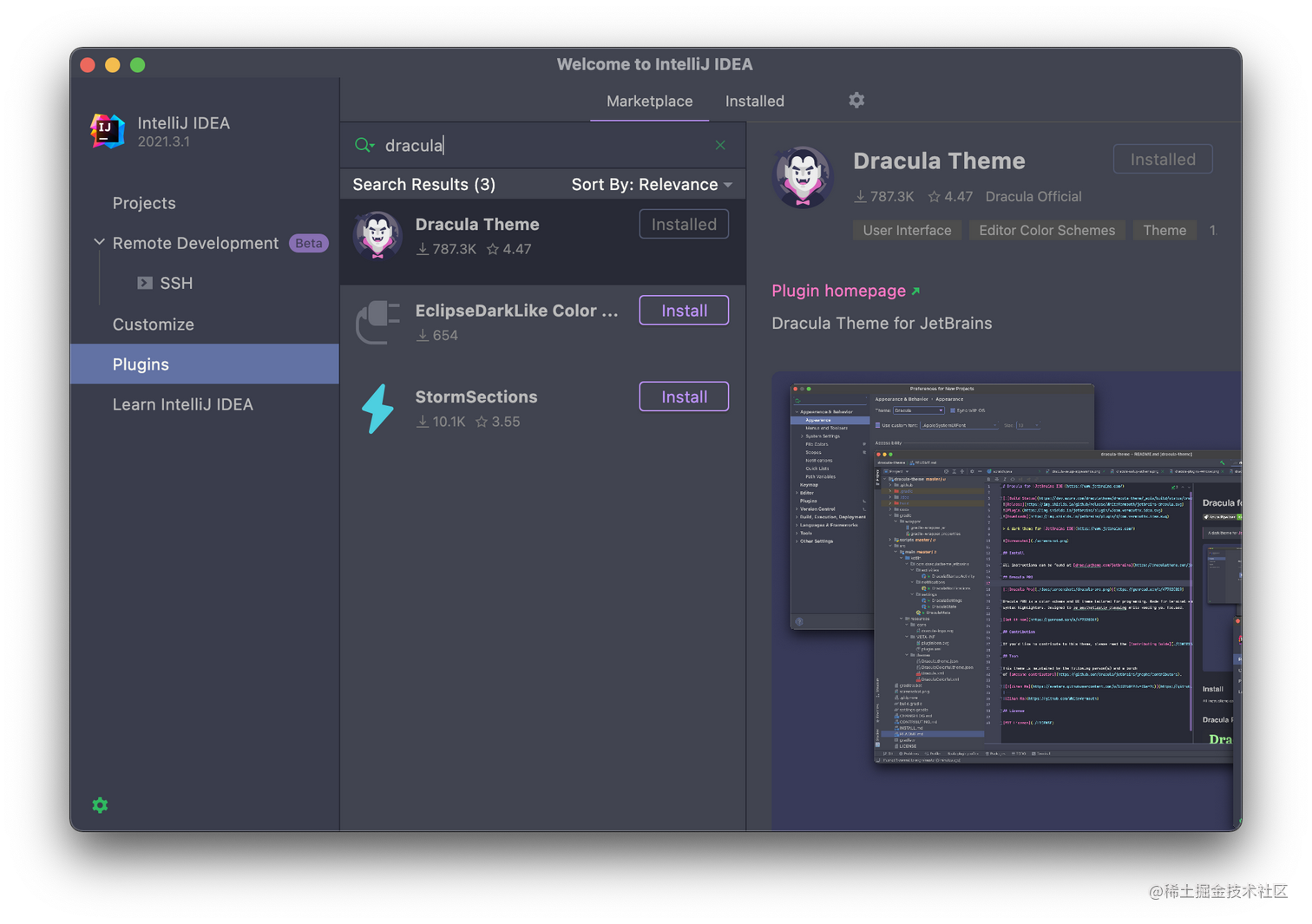Click Installed button in the details panel header
The width and height of the screenshot is (1312, 924).
click(x=1163, y=160)
